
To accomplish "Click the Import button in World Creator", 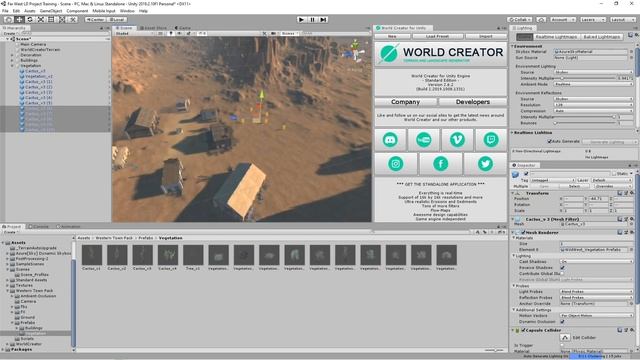I will [485, 36].
